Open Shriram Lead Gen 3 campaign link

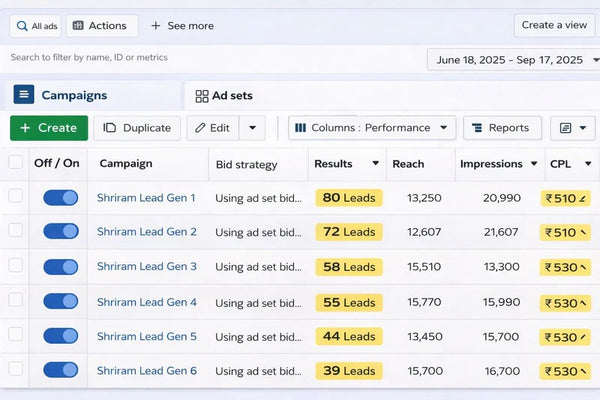tap(147, 266)
